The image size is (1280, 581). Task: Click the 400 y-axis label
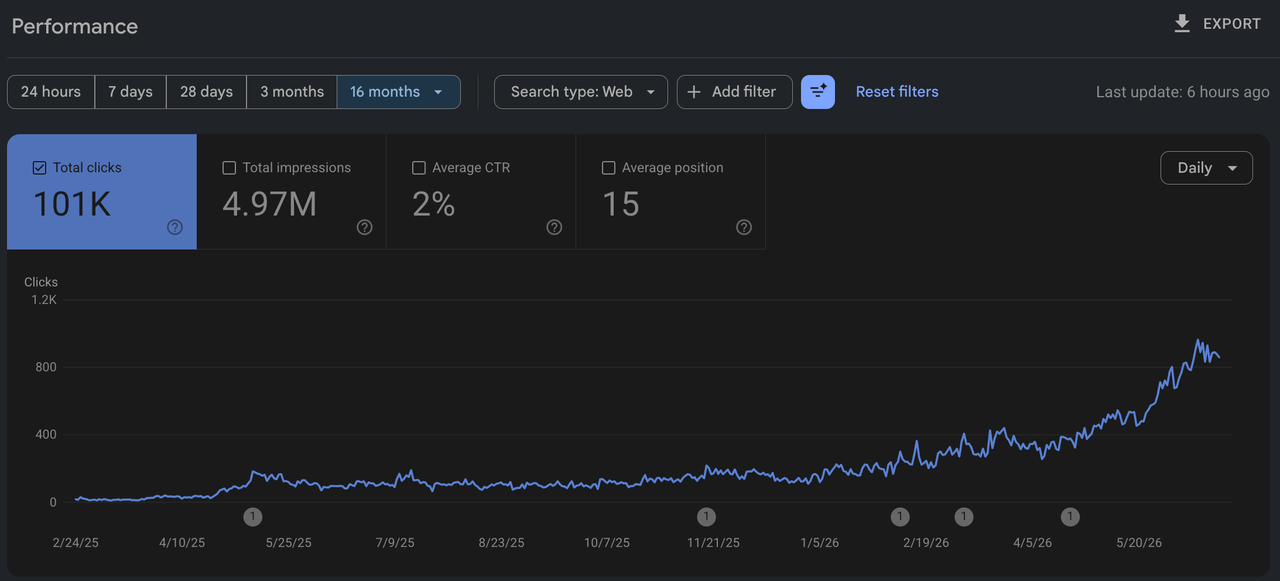pos(47,435)
